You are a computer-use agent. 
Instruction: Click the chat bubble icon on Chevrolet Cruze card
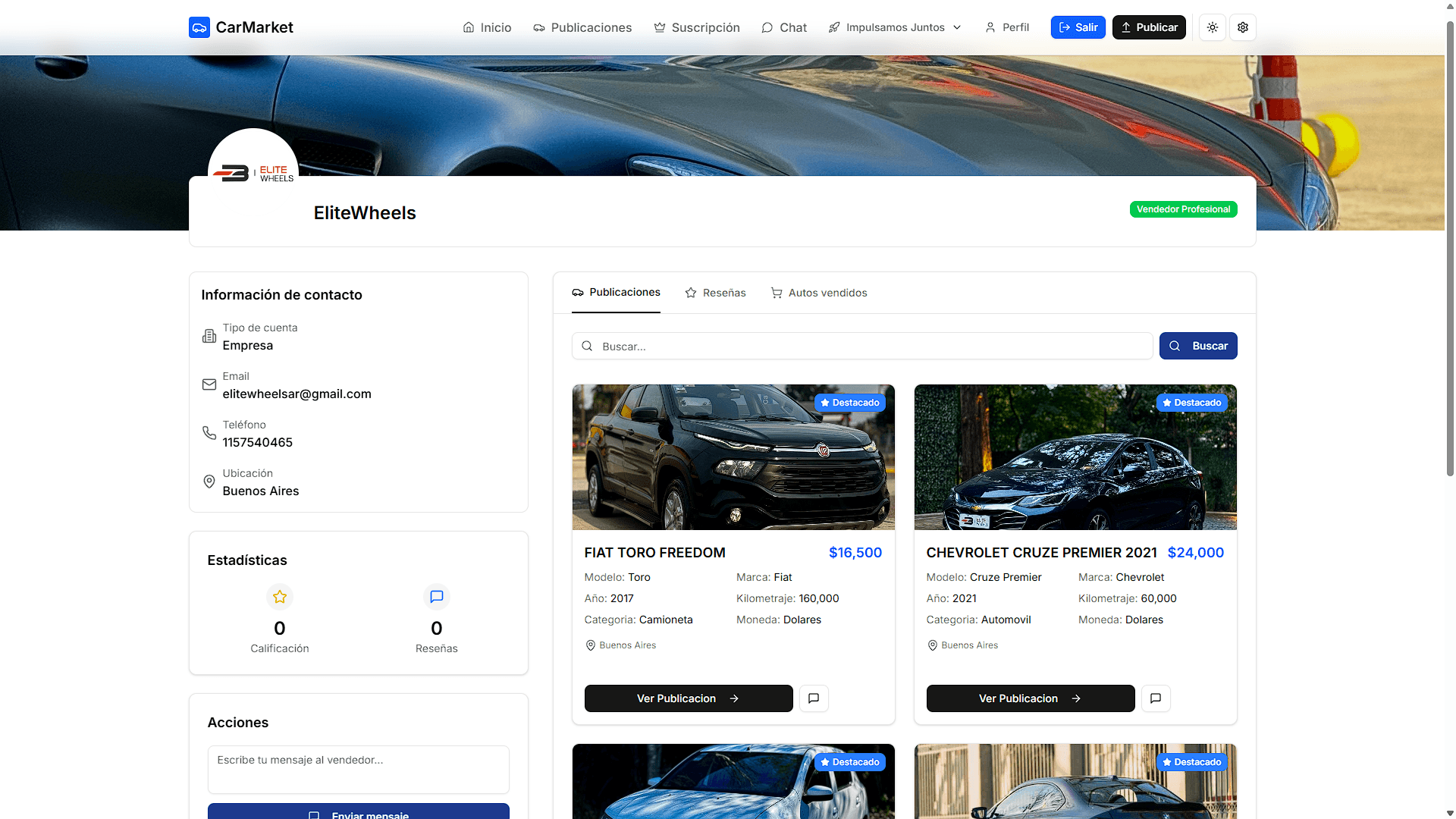[x=1156, y=698]
